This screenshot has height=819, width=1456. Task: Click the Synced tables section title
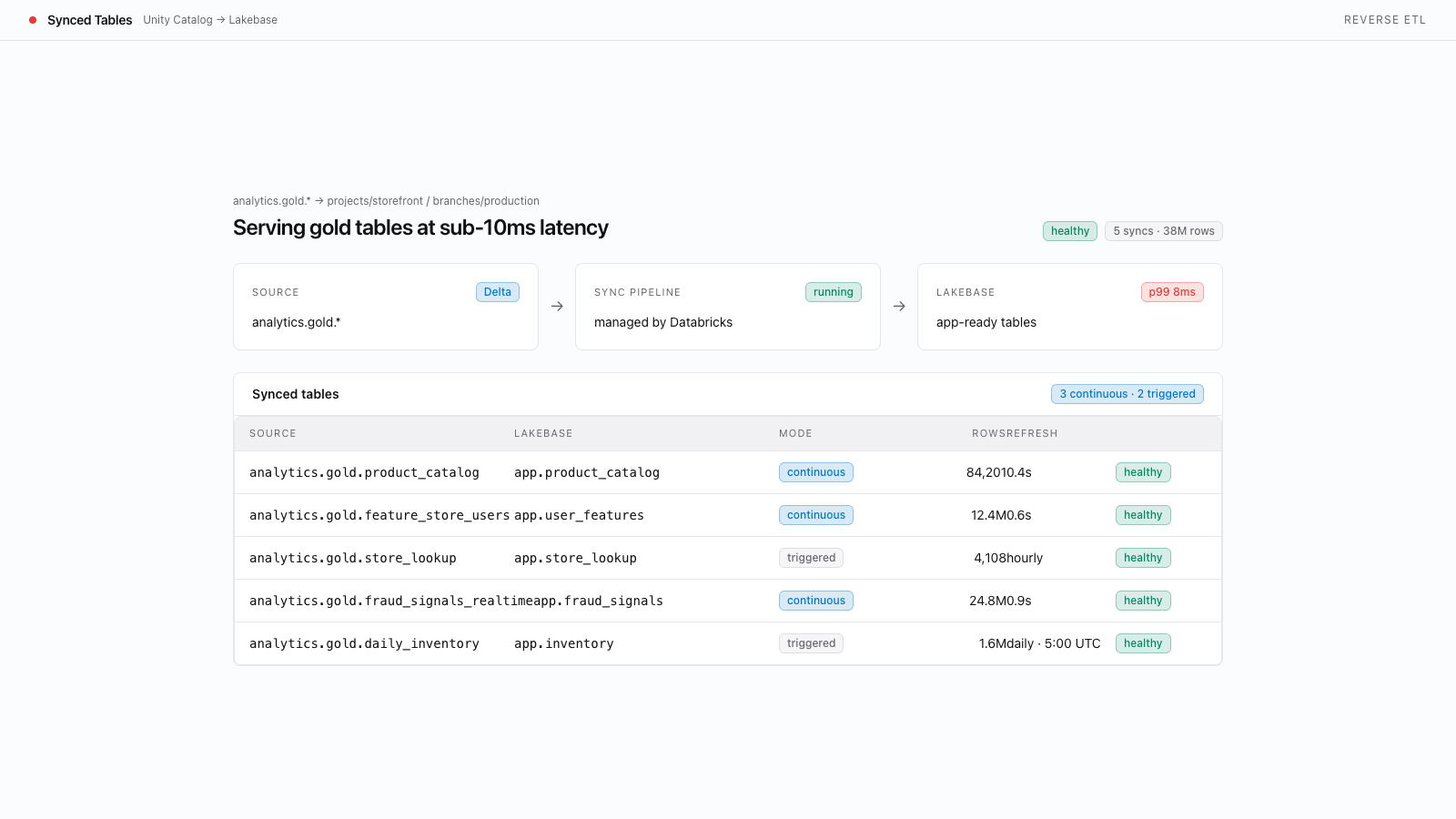(x=296, y=394)
